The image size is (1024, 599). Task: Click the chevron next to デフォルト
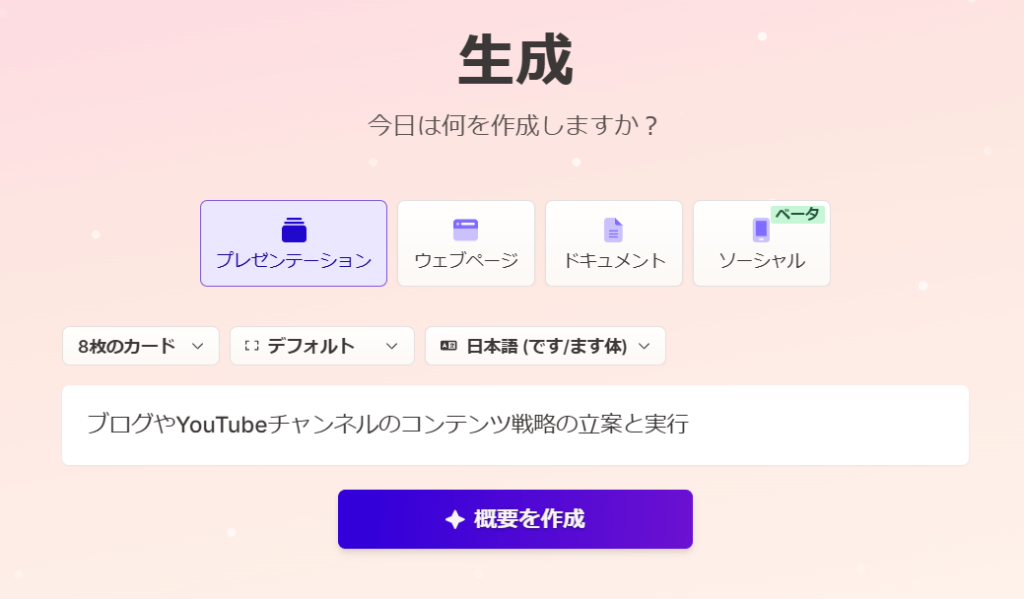pyautogui.click(x=392, y=346)
